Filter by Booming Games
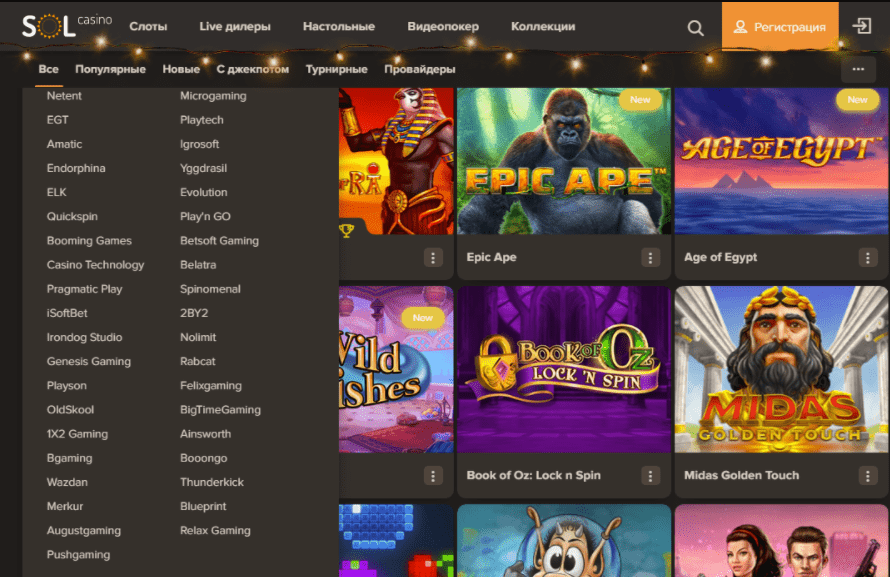The image size is (890, 577). coord(89,241)
